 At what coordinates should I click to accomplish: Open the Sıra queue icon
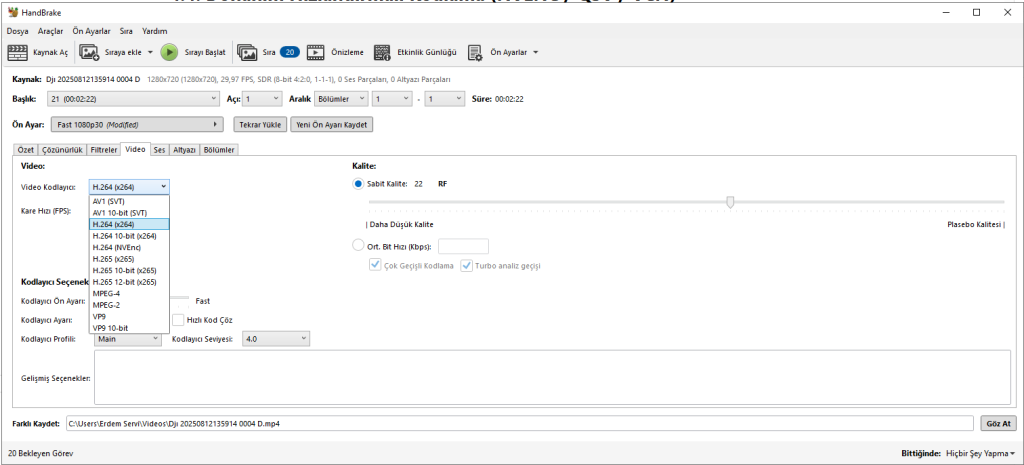[x=248, y=53]
